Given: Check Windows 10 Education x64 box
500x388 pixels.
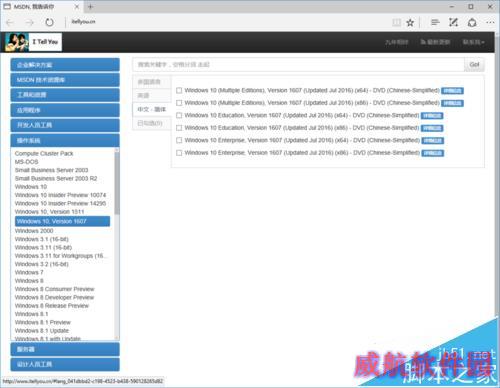Looking at the screenshot, I should (179, 115).
